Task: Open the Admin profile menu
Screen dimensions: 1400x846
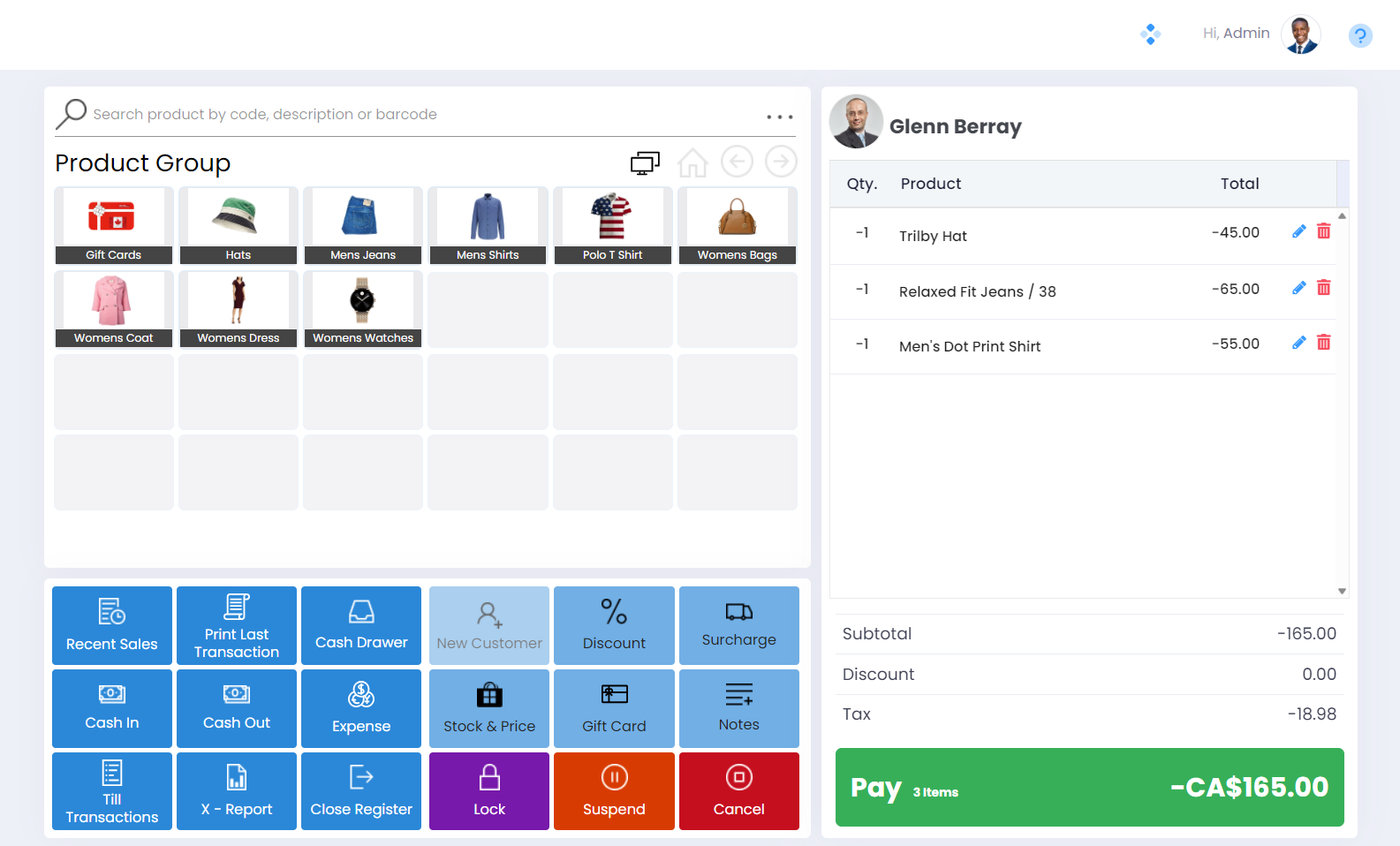Action: [x=1300, y=34]
